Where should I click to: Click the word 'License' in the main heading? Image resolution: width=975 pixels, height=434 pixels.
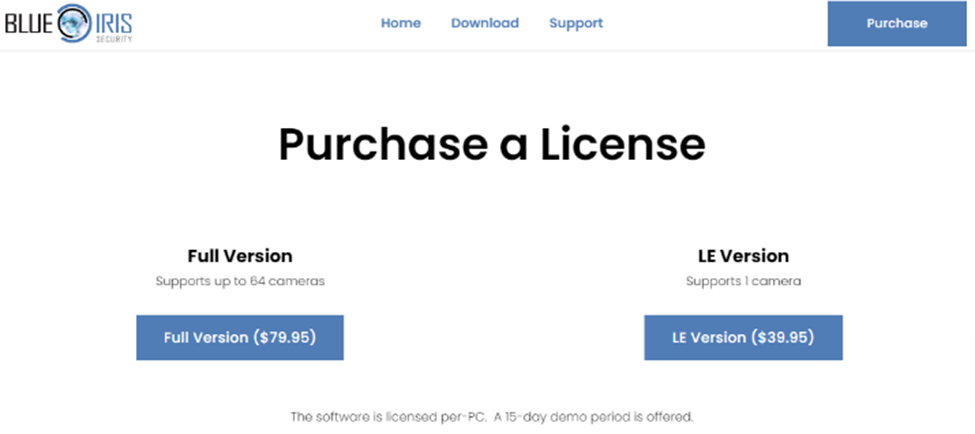(622, 144)
